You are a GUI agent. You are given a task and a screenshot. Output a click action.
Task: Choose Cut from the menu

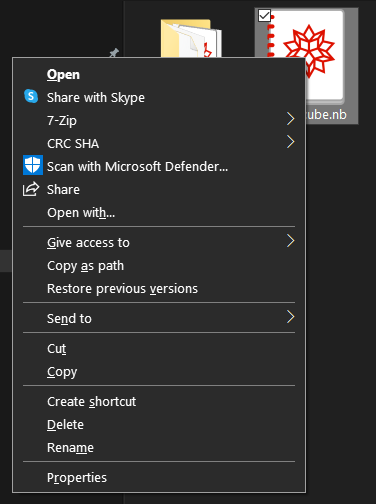pos(159,349)
